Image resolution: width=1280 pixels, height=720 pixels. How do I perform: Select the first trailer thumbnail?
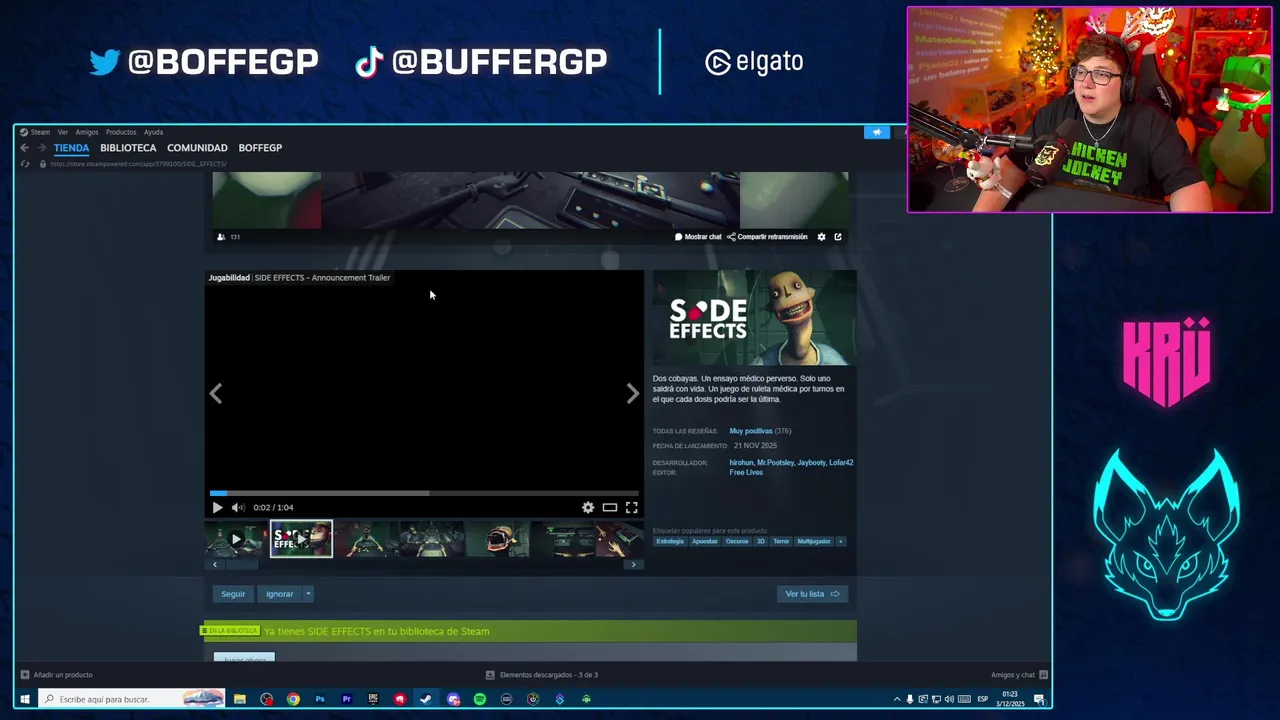[x=236, y=539]
